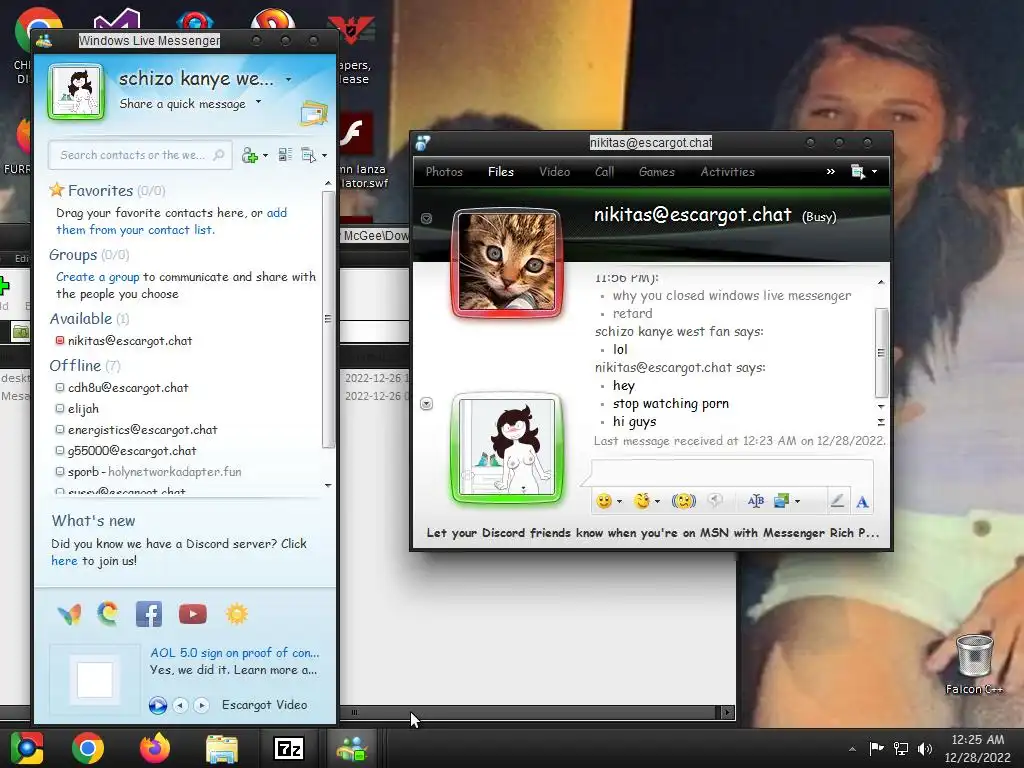The height and width of the screenshot is (768, 1024).
Task: Open the quick message dropdown arrow
Action: [x=259, y=102]
